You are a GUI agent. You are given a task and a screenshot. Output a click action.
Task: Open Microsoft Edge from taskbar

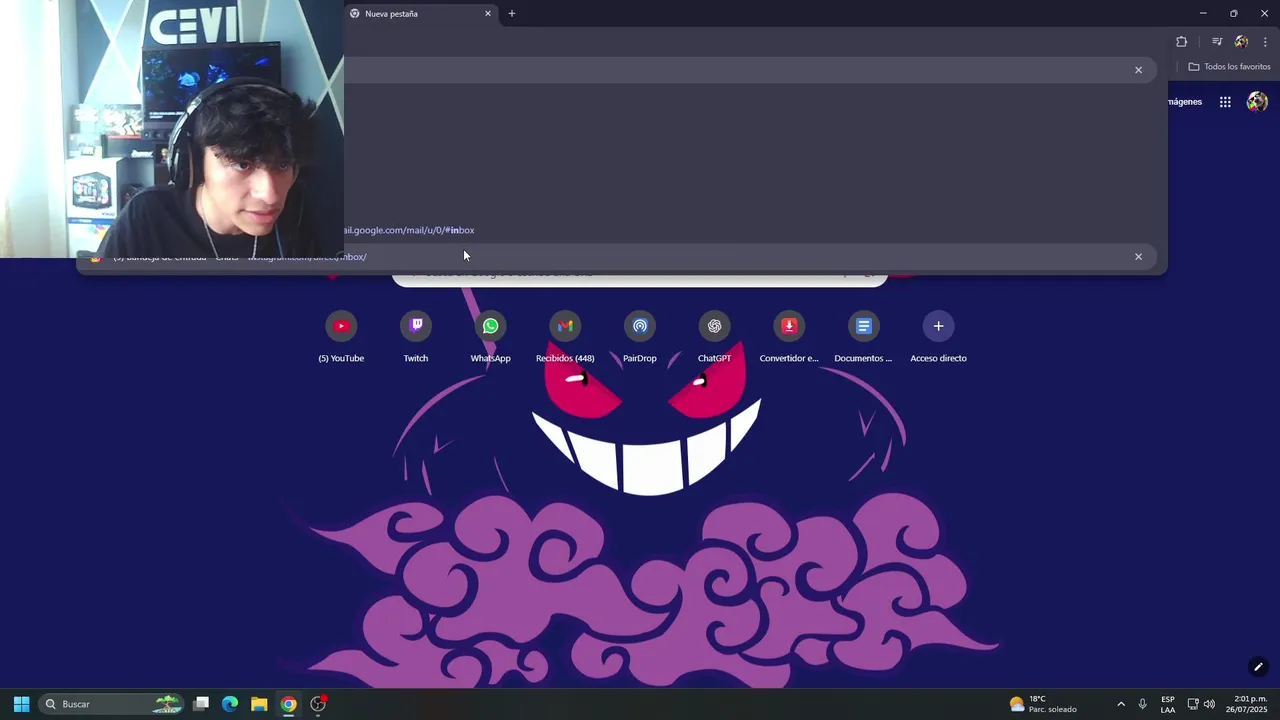tap(230, 704)
